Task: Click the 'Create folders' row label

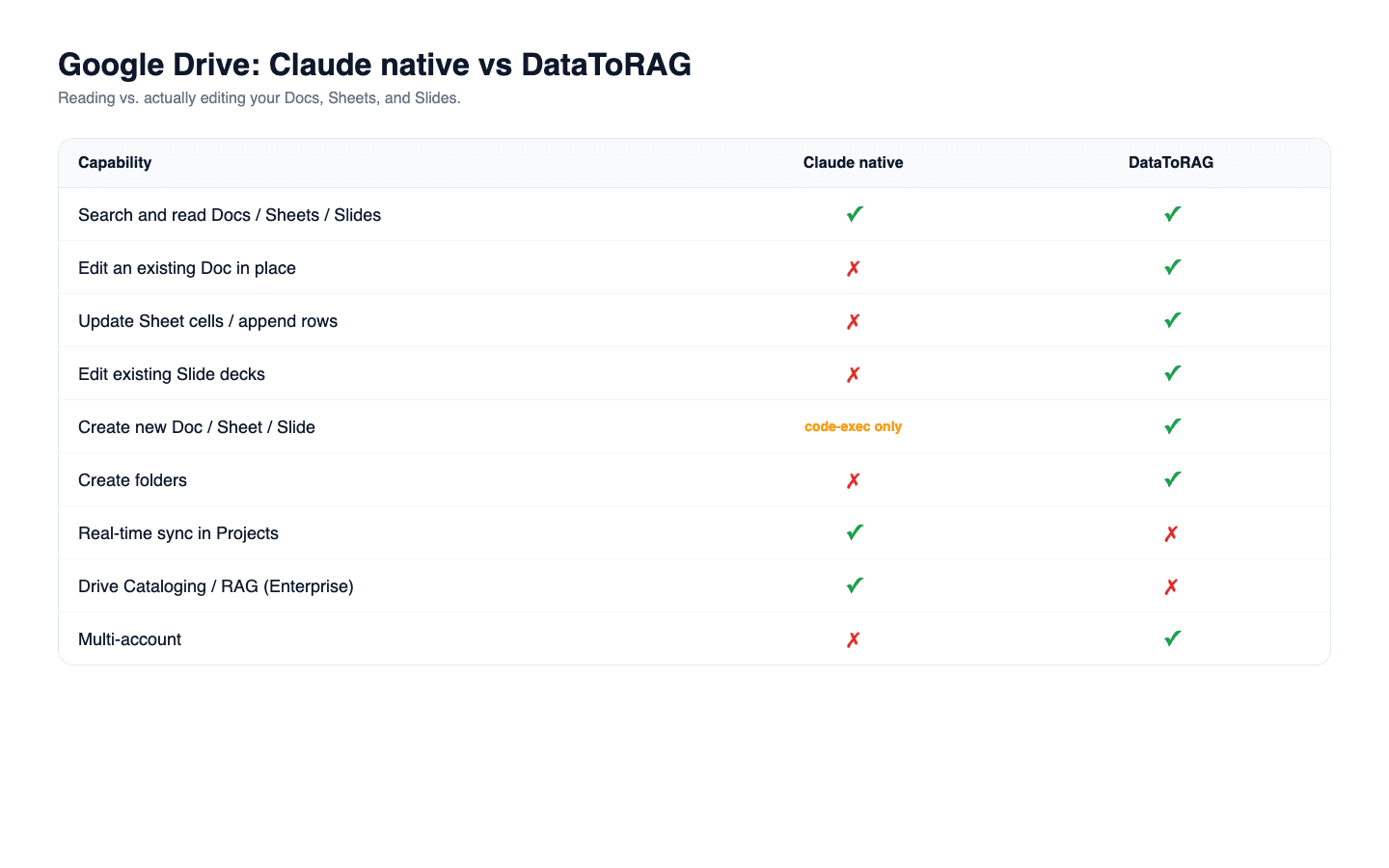Action: [x=133, y=480]
